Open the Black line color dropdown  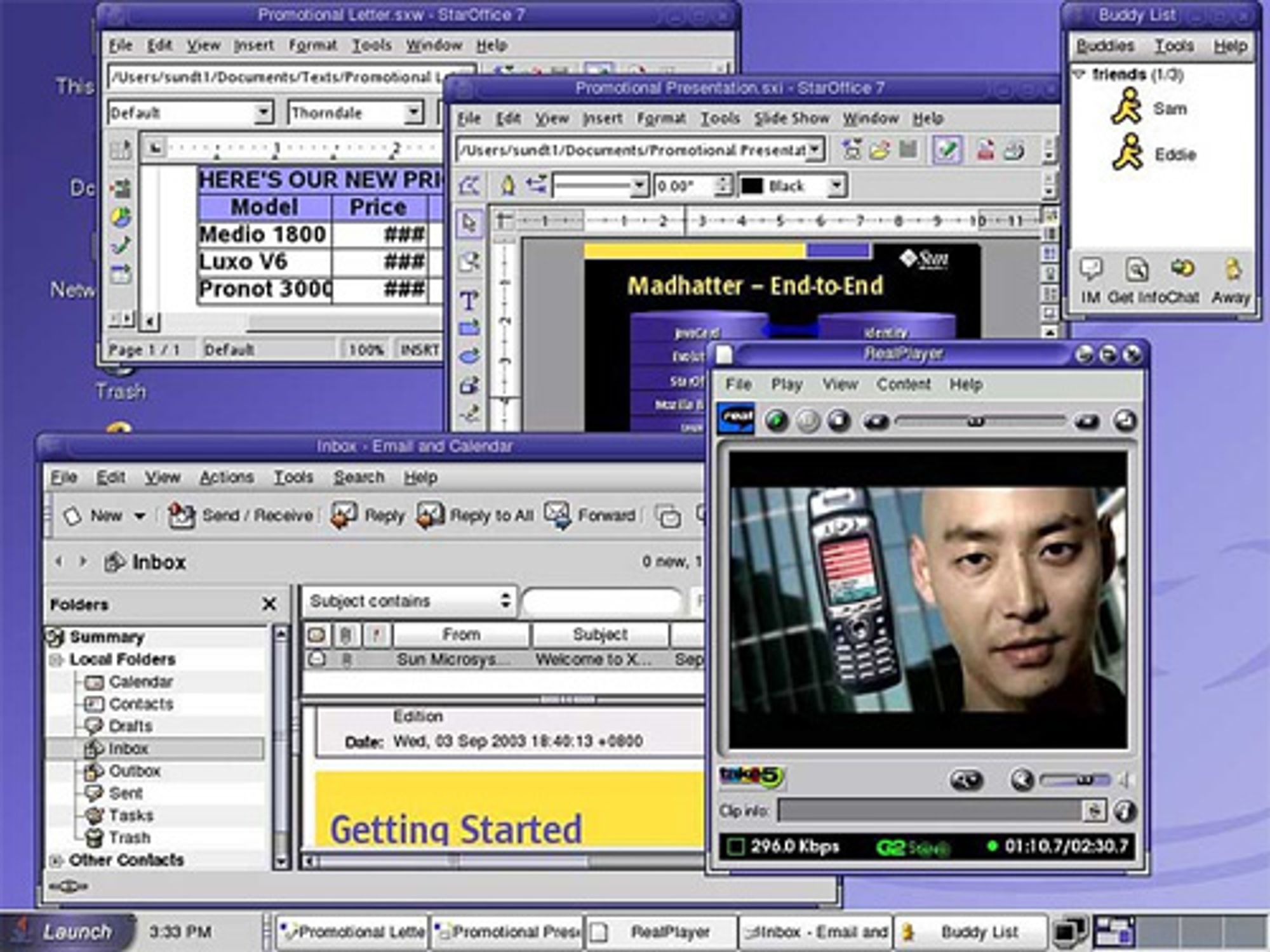[x=837, y=186]
